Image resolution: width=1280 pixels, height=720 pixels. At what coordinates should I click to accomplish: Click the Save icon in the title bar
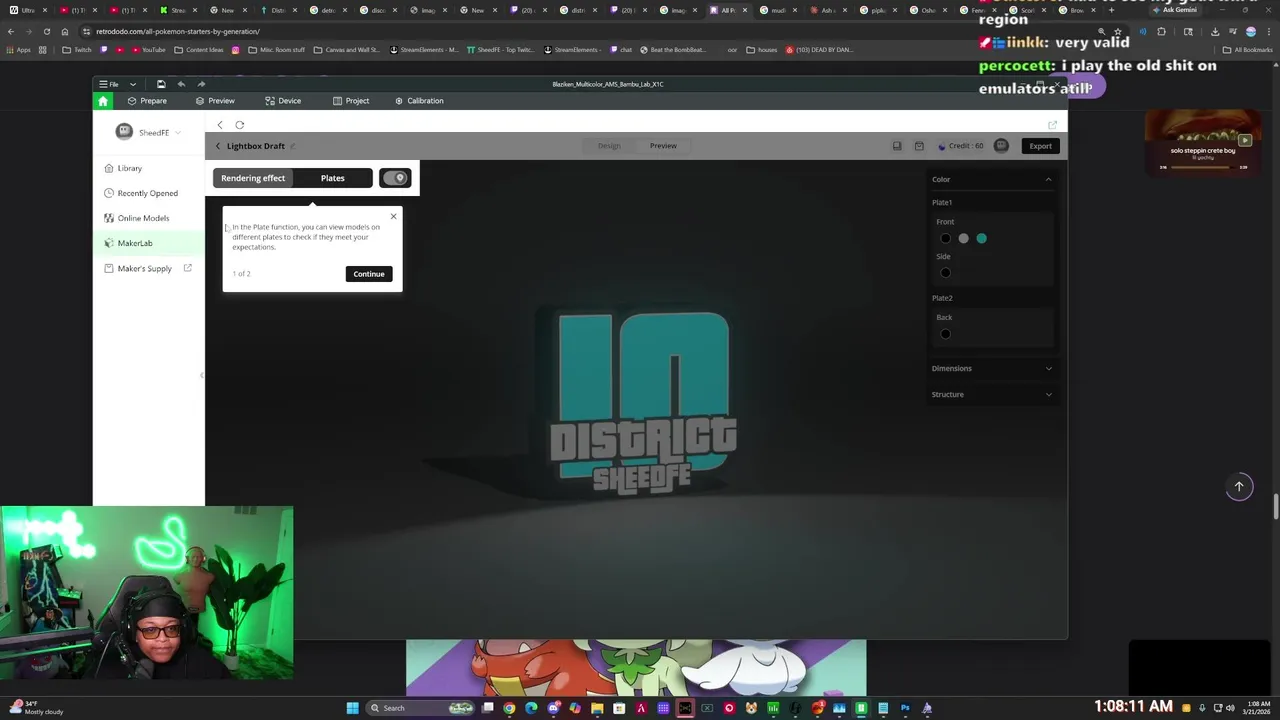(161, 84)
